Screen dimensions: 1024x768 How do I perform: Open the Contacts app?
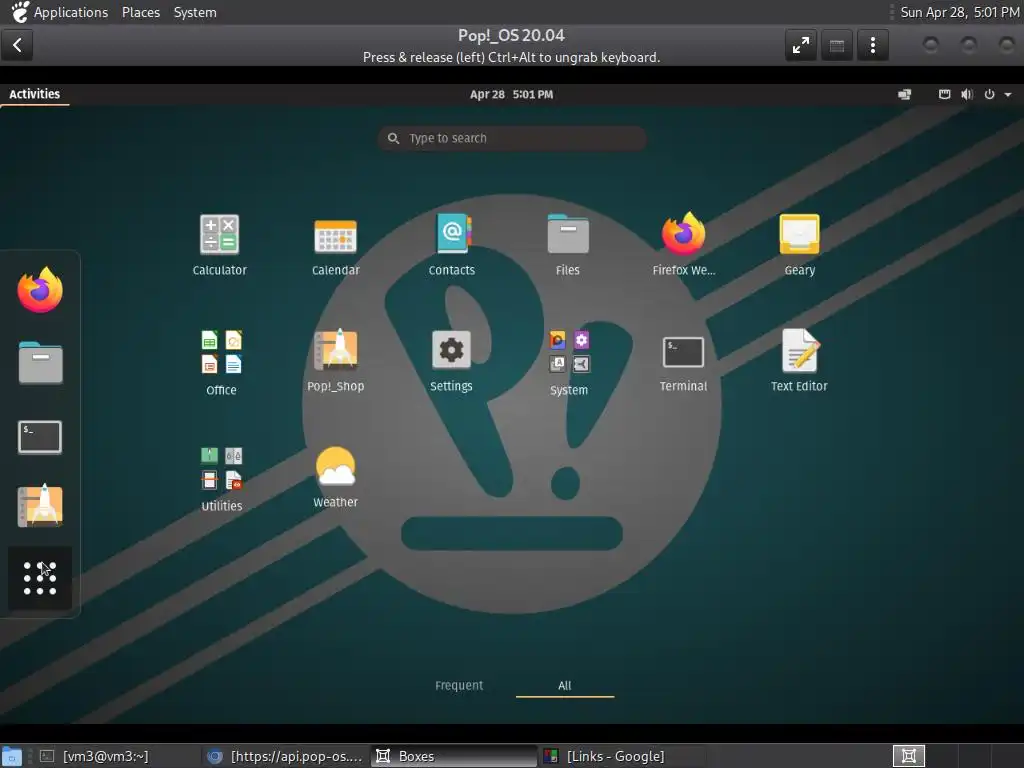451,244
